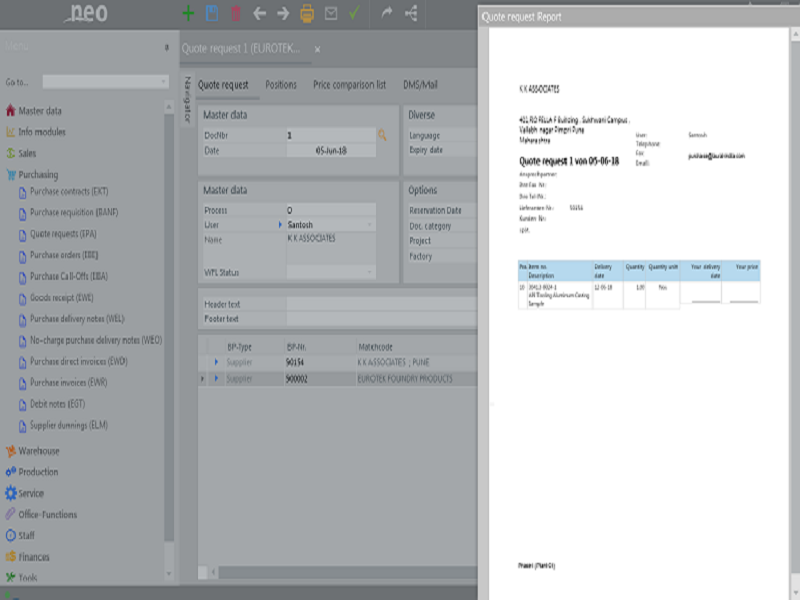Viewport: 800px width, 600px height.
Task: Close the Quote request 1 tab
Action: (x=317, y=49)
